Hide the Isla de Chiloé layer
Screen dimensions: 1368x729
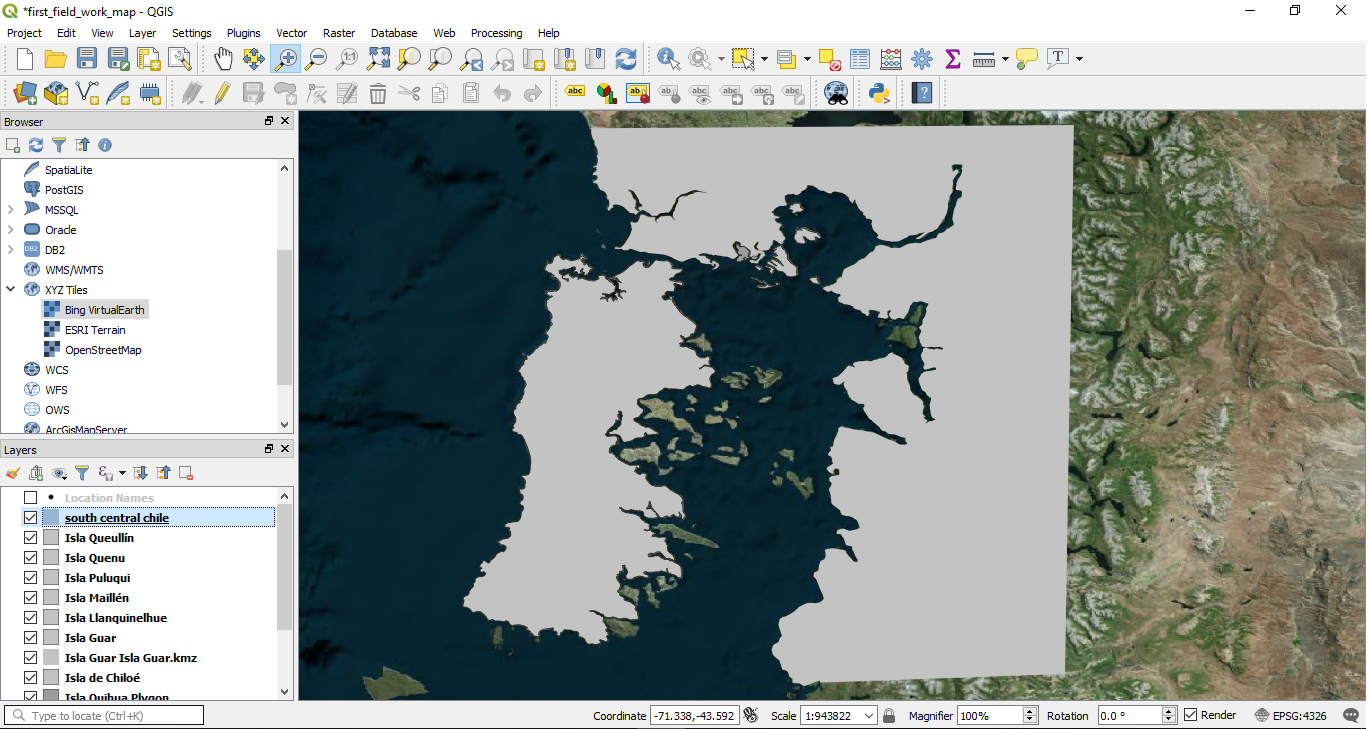pyautogui.click(x=31, y=678)
